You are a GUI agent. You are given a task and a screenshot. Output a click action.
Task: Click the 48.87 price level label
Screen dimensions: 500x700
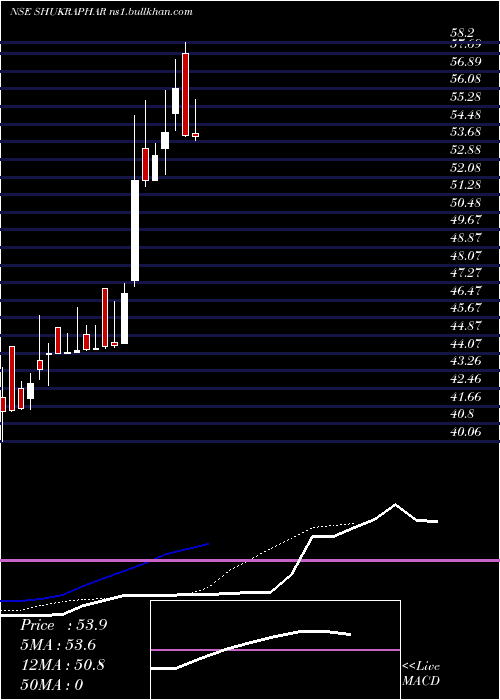click(x=466, y=238)
